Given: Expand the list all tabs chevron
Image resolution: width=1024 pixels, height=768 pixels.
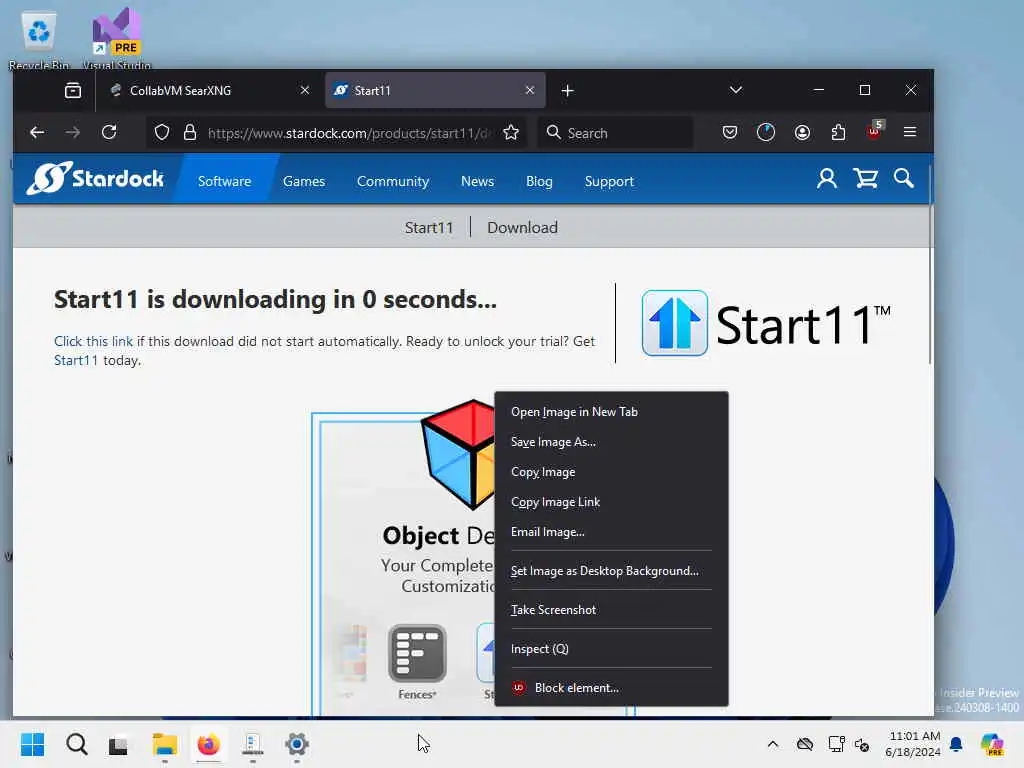Looking at the screenshot, I should click(736, 90).
